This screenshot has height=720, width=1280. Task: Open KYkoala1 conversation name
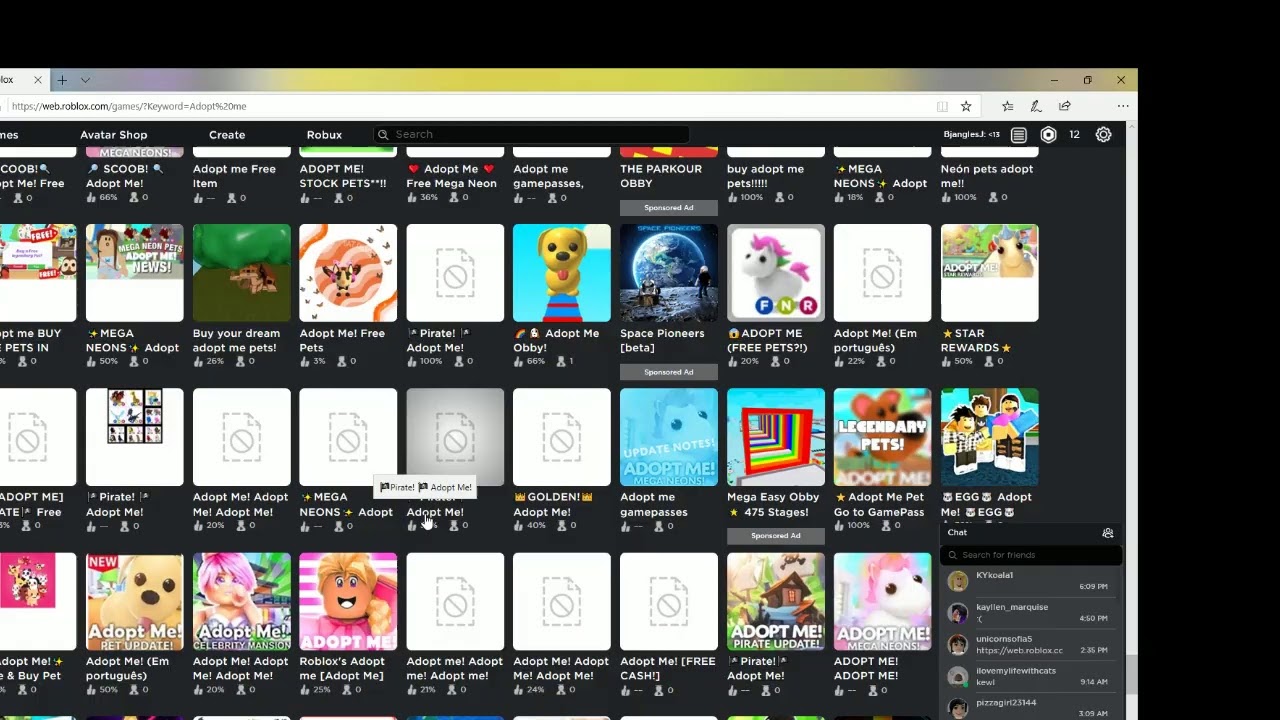994,575
